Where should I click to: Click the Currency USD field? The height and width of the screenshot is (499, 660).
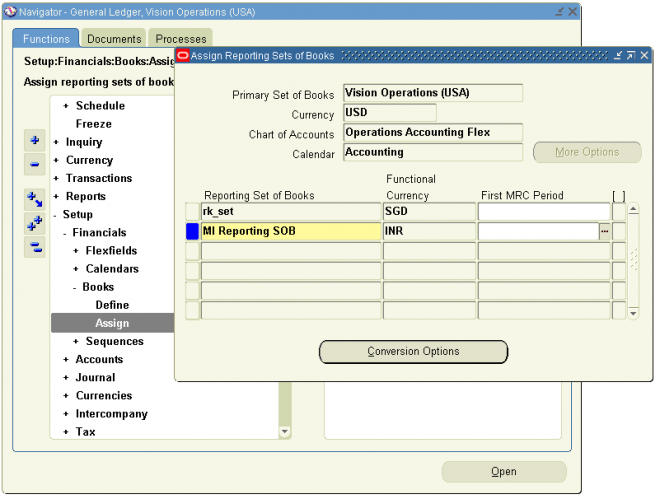tap(390, 113)
